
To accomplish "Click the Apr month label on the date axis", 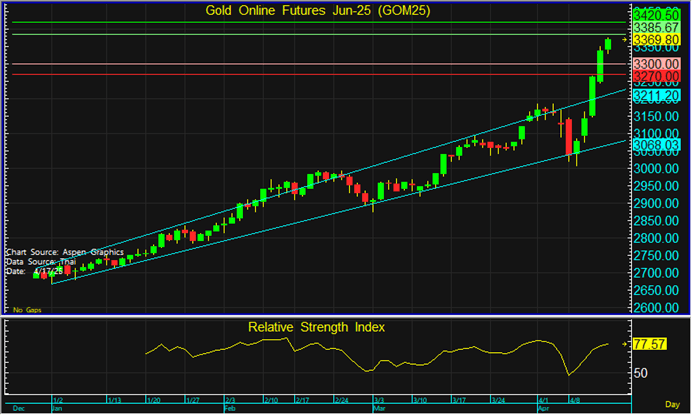I will (544, 409).
